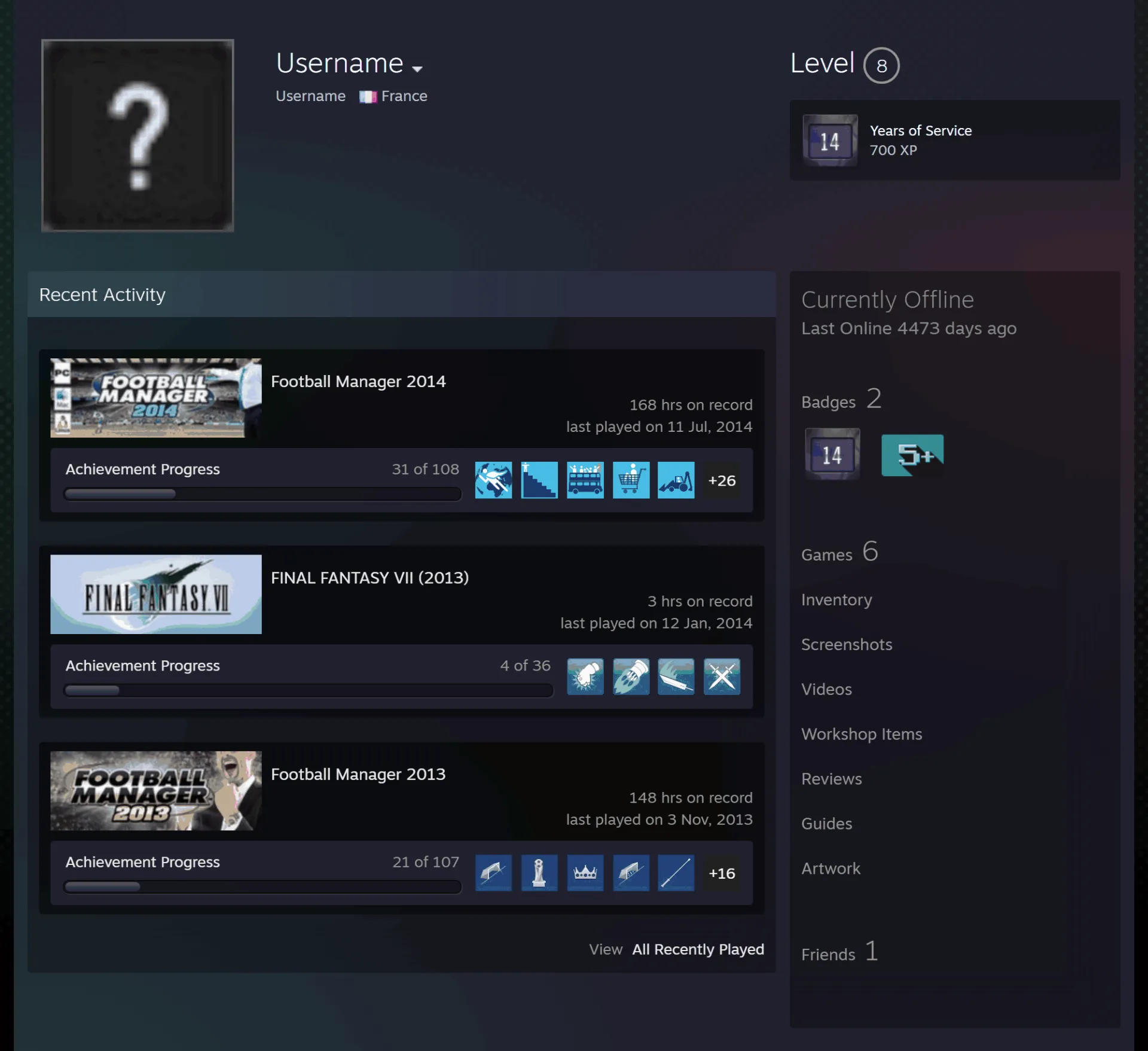Click the Level 8 circle
The image size is (1148, 1051).
(x=881, y=65)
